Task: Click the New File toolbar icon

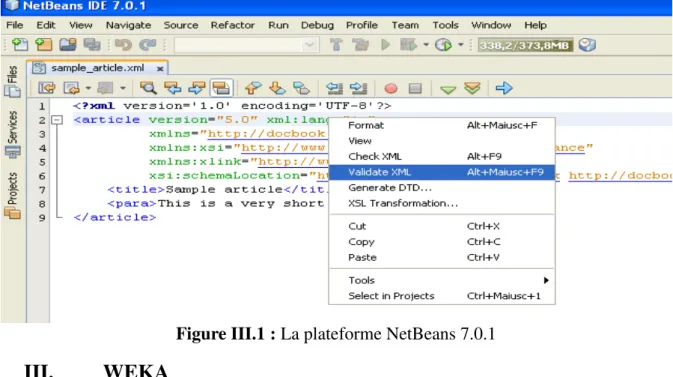Action: [20, 45]
